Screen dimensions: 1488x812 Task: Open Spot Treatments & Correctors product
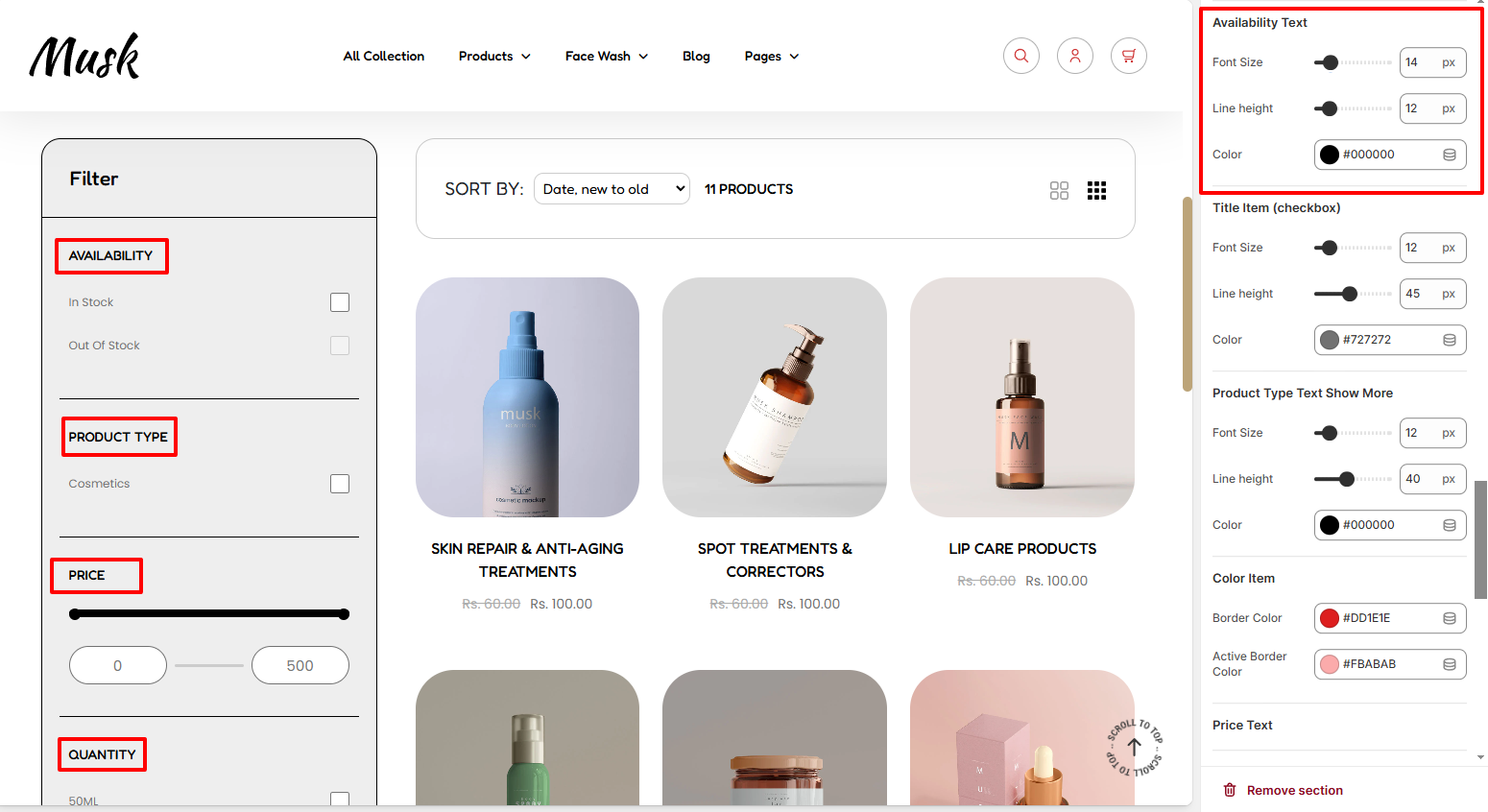775,560
